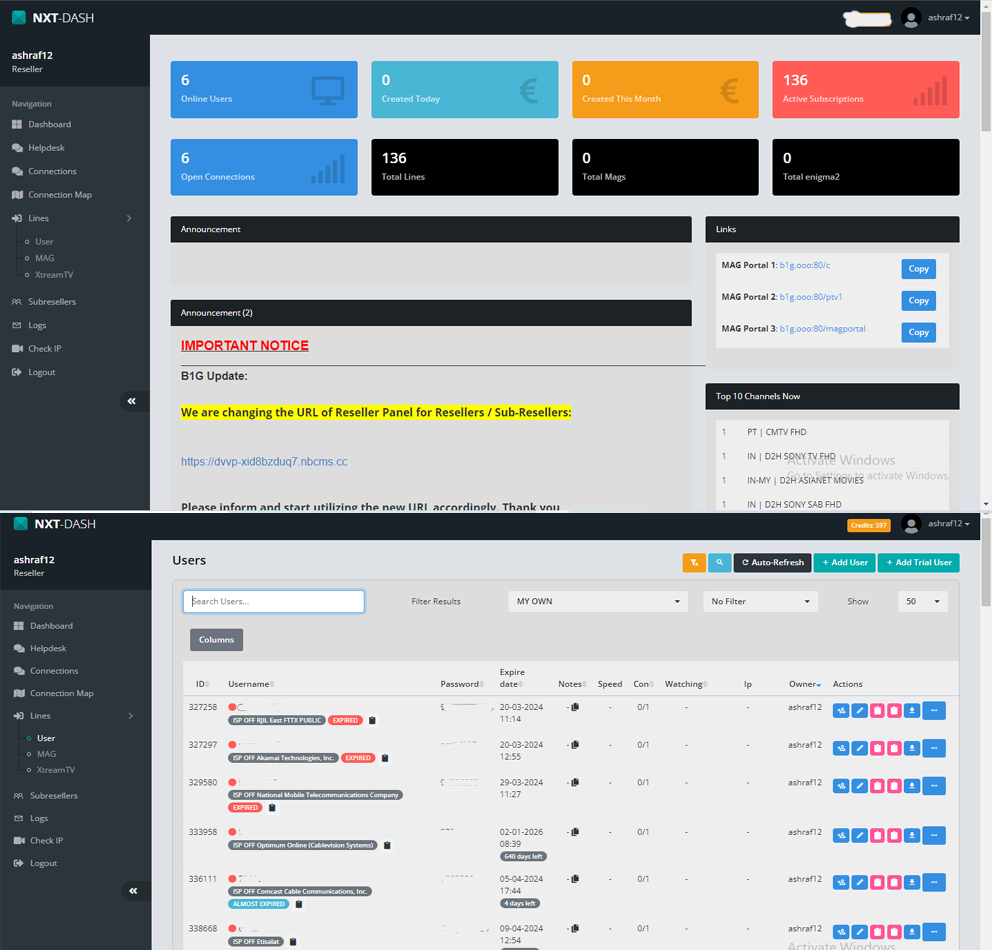Open the MY OWN filter results dropdown
The width and height of the screenshot is (992, 950).
point(598,601)
